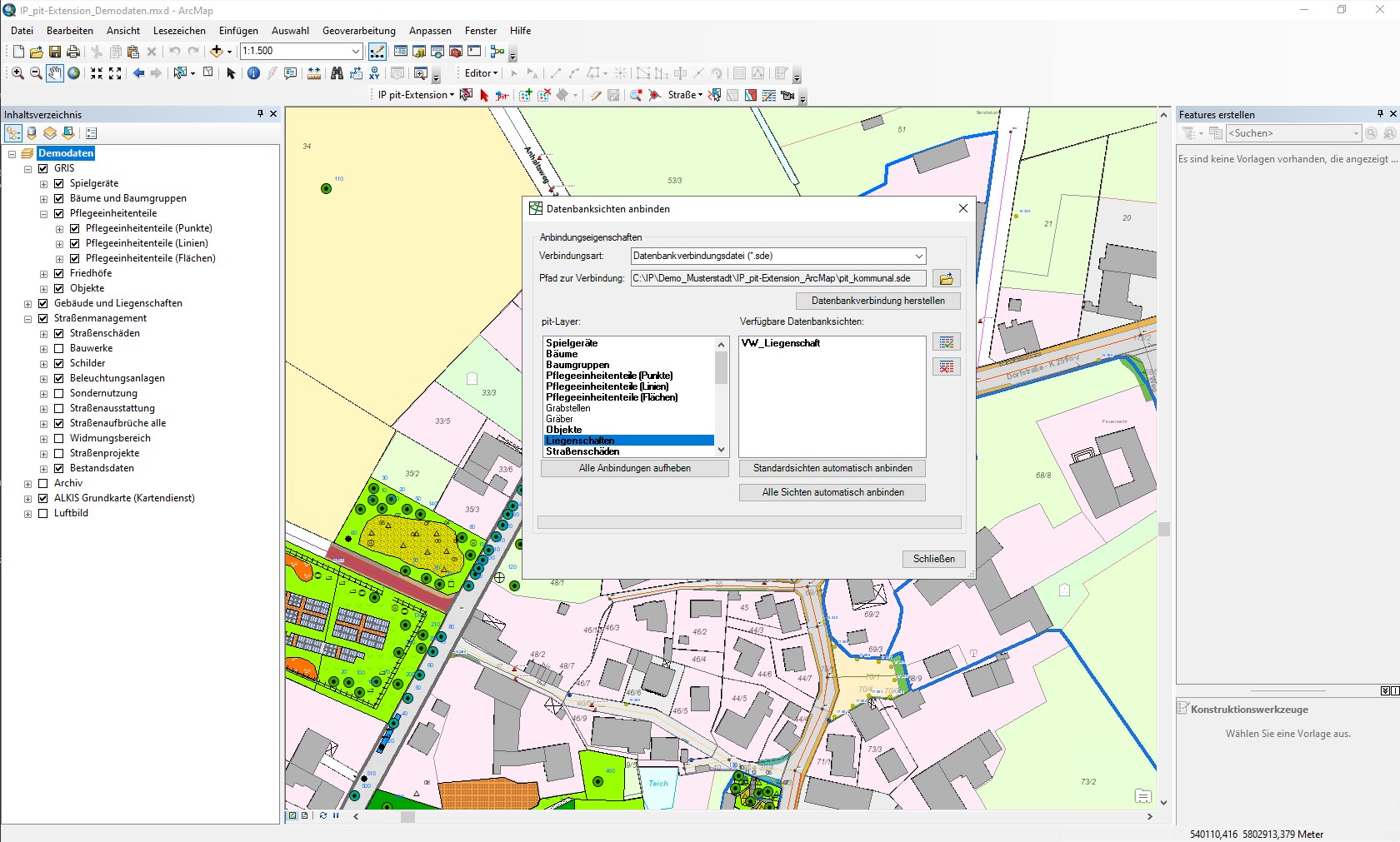Image resolution: width=1400 pixels, height=842 pixels.
Task: Click Alle Anbindungen aufheben
Action: click(x=633, y=468)
